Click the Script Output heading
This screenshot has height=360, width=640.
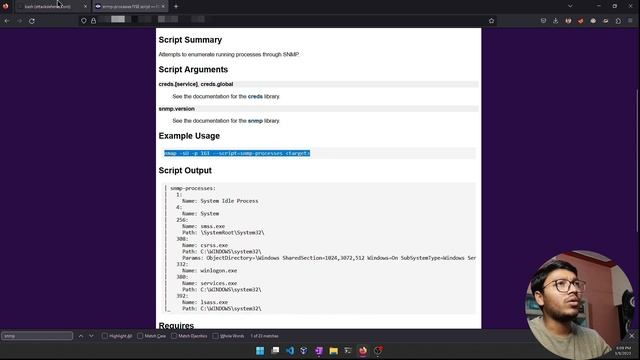[x=185, y=171]
